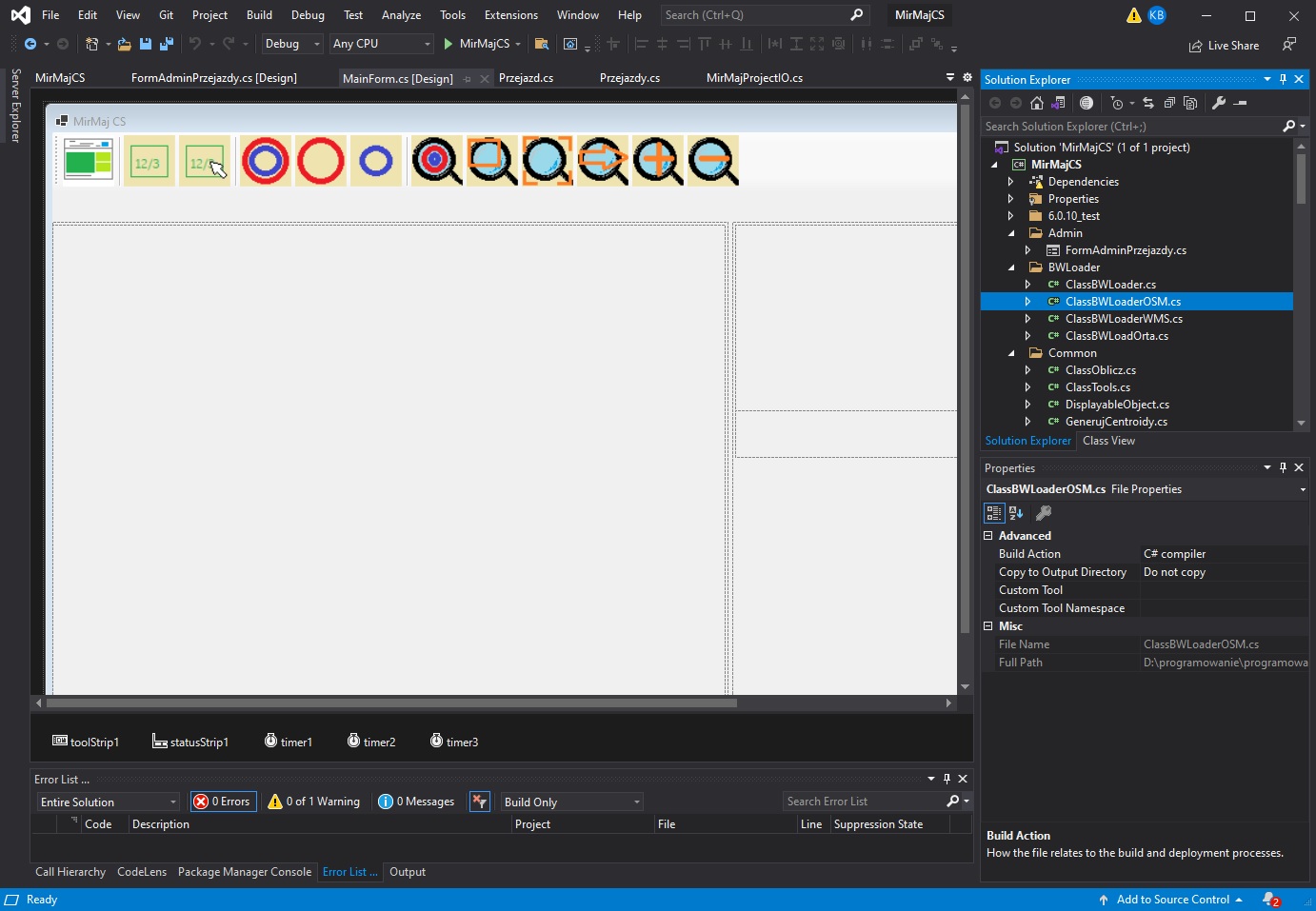Image resolution: width=1316 pixels, height=911 pixels.
Task: Open the Output tab
Action: [408, 872]
